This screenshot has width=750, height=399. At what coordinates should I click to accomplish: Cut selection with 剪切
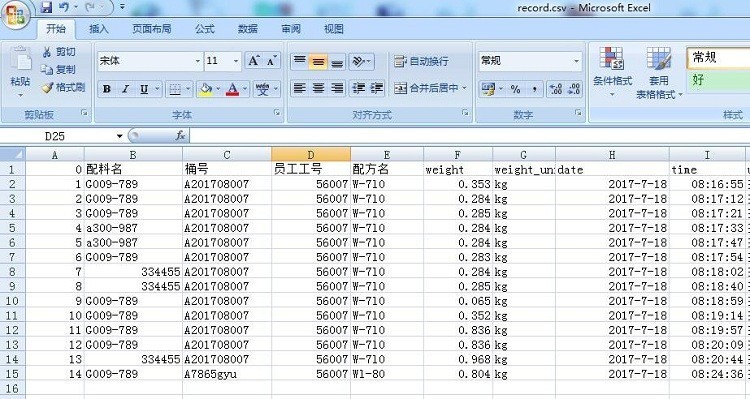(59, 52)
